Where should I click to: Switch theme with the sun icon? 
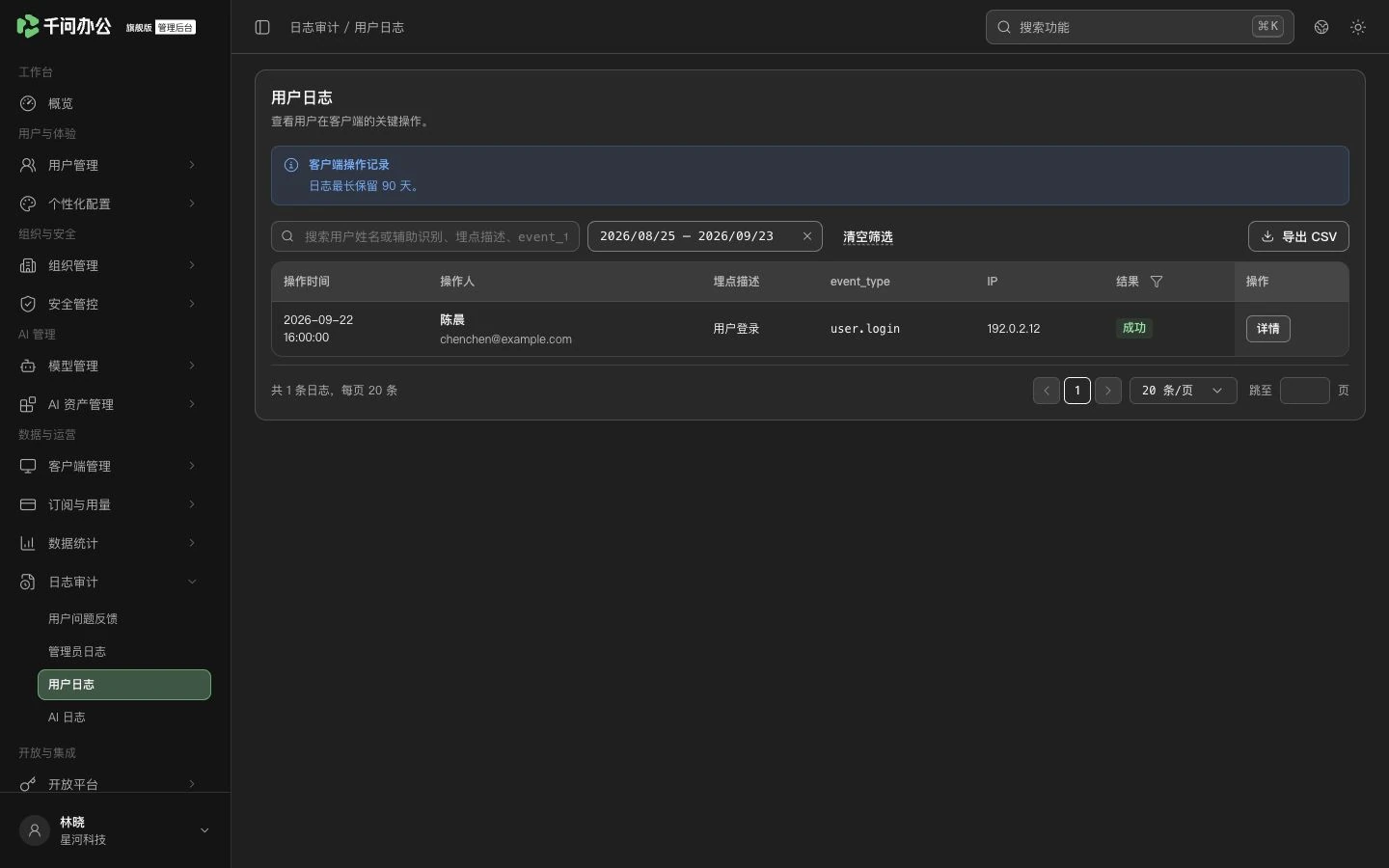(1358, 27)
